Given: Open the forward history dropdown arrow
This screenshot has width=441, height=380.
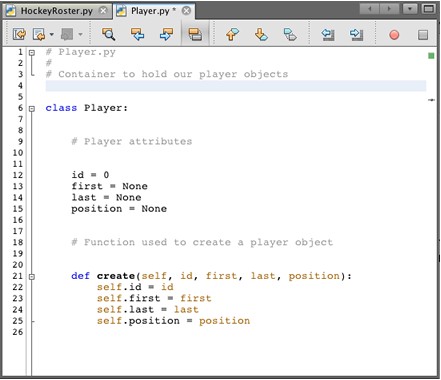Looking at the screenshot, I should pyautogui.click(x=80, y=34).
